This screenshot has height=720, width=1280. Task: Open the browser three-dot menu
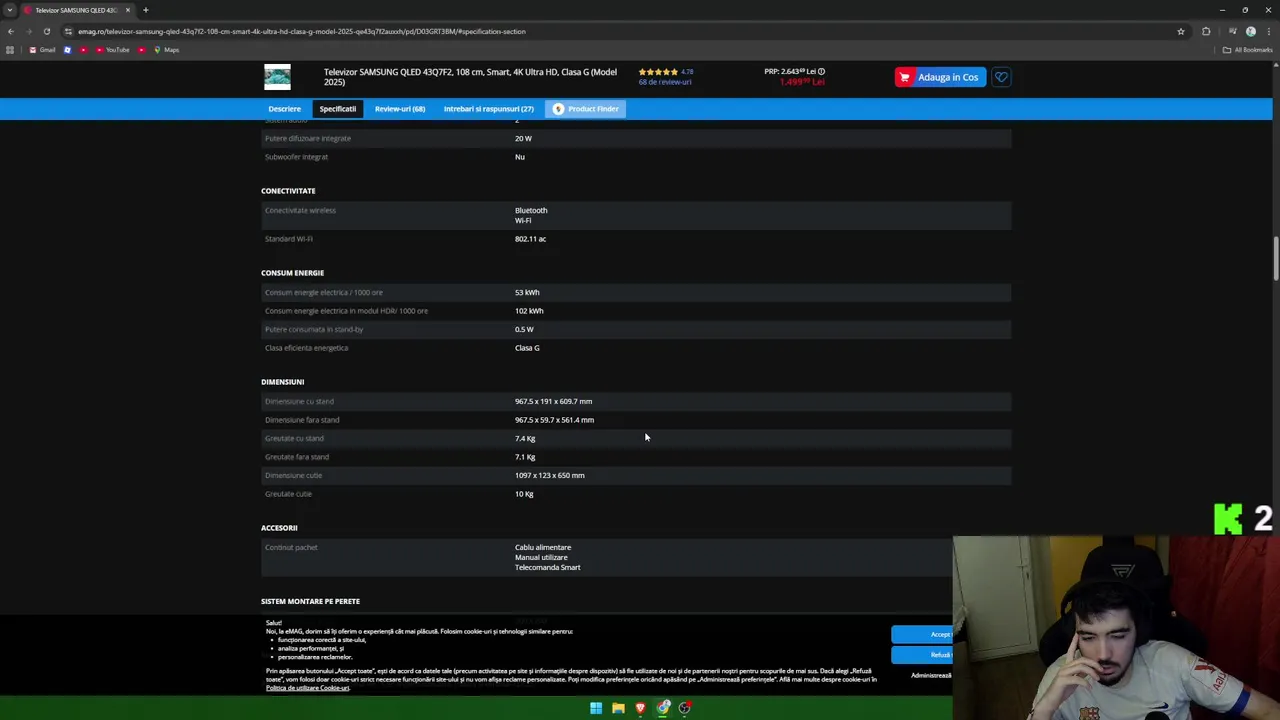[1268, 31]
